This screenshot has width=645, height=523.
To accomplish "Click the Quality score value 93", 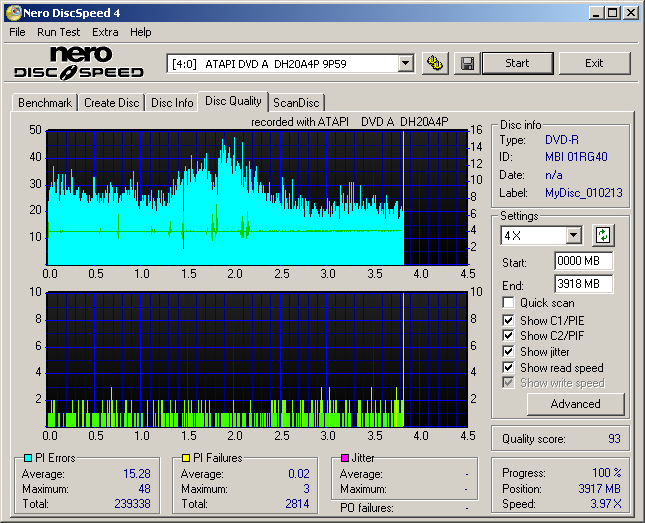I will point(614,439).
